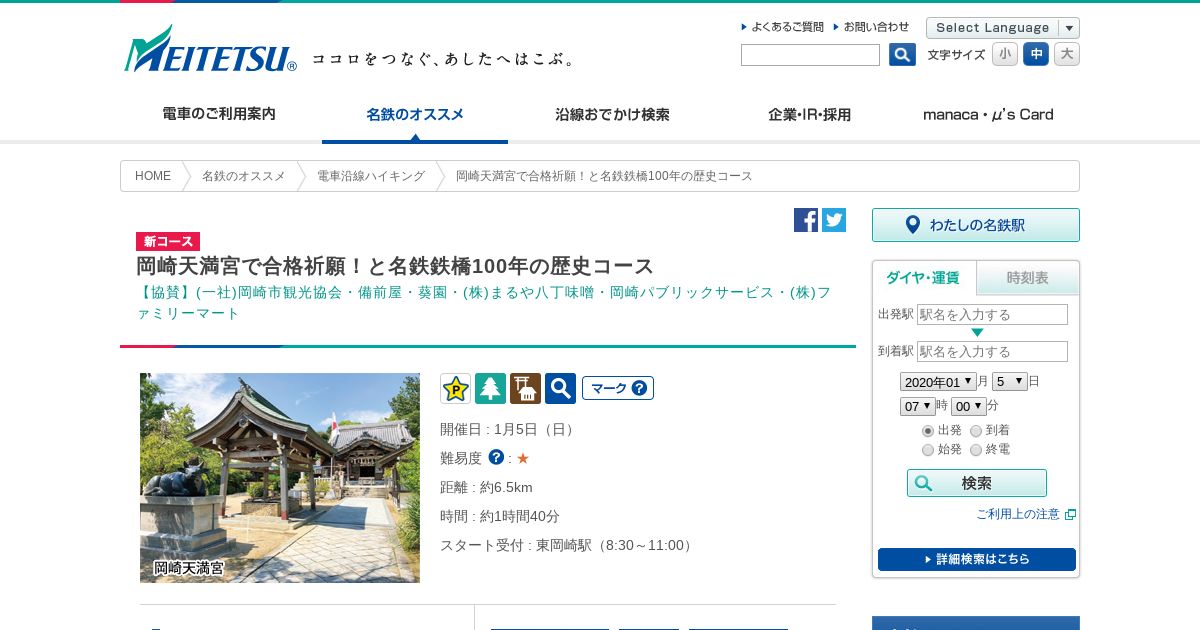Image resolution: width=1200 pixels, height=630 pixels.
Task: Click the 難易度 question mark icon
Action: (496, 457)
